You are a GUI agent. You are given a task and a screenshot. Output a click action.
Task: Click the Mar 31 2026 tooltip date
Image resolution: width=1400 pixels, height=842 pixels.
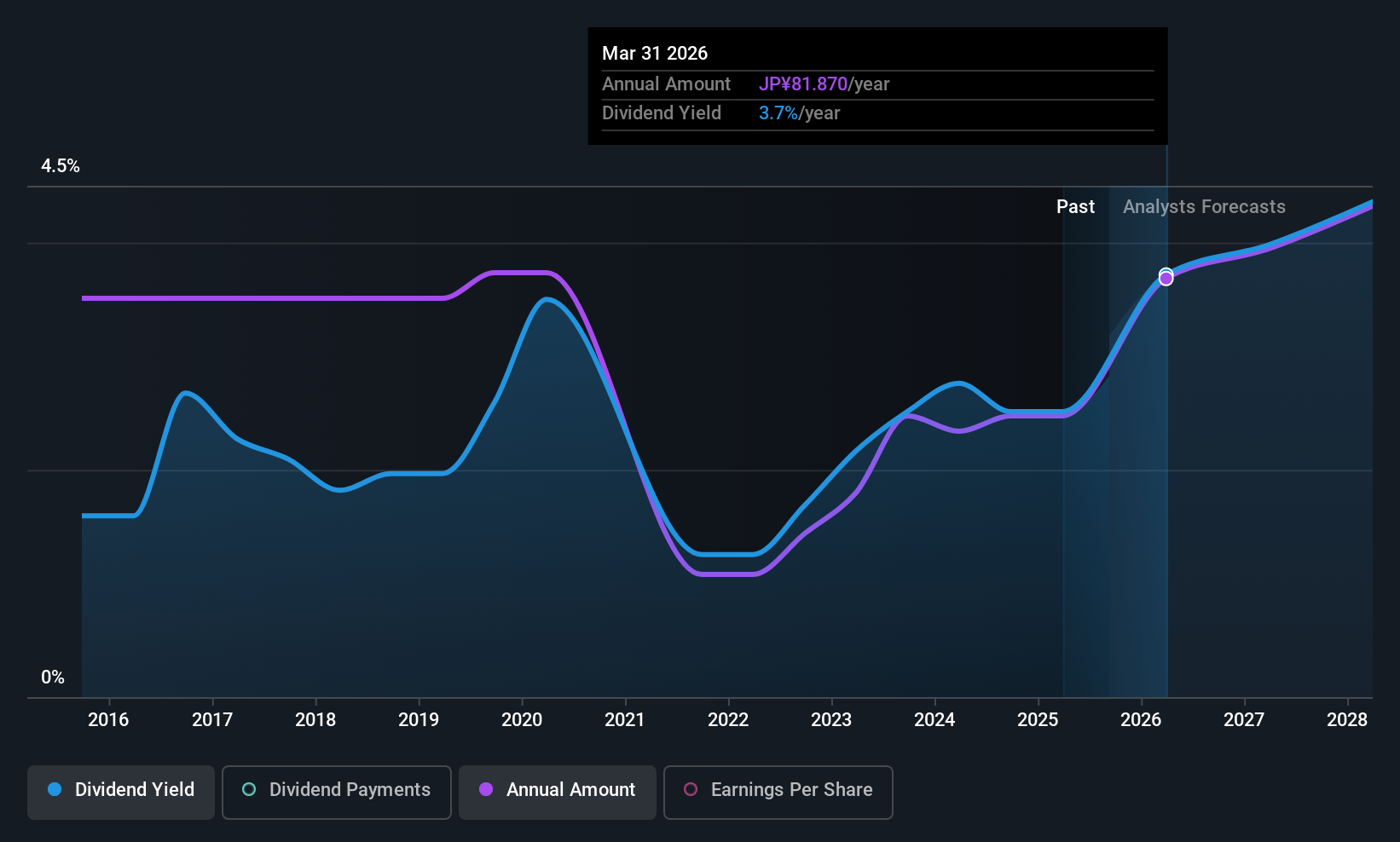[x=655, y=54]
